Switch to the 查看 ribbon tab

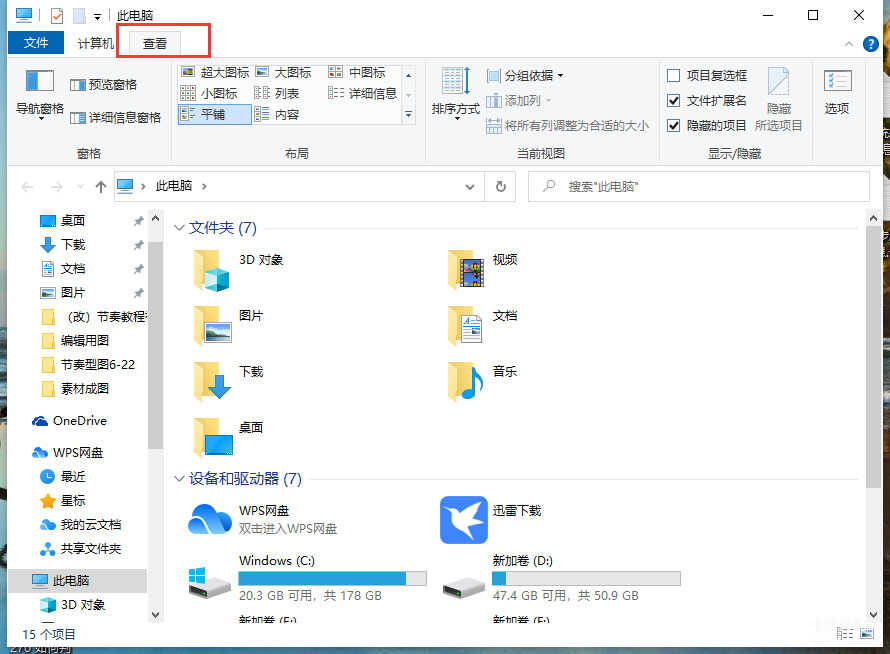pos(155,43)
